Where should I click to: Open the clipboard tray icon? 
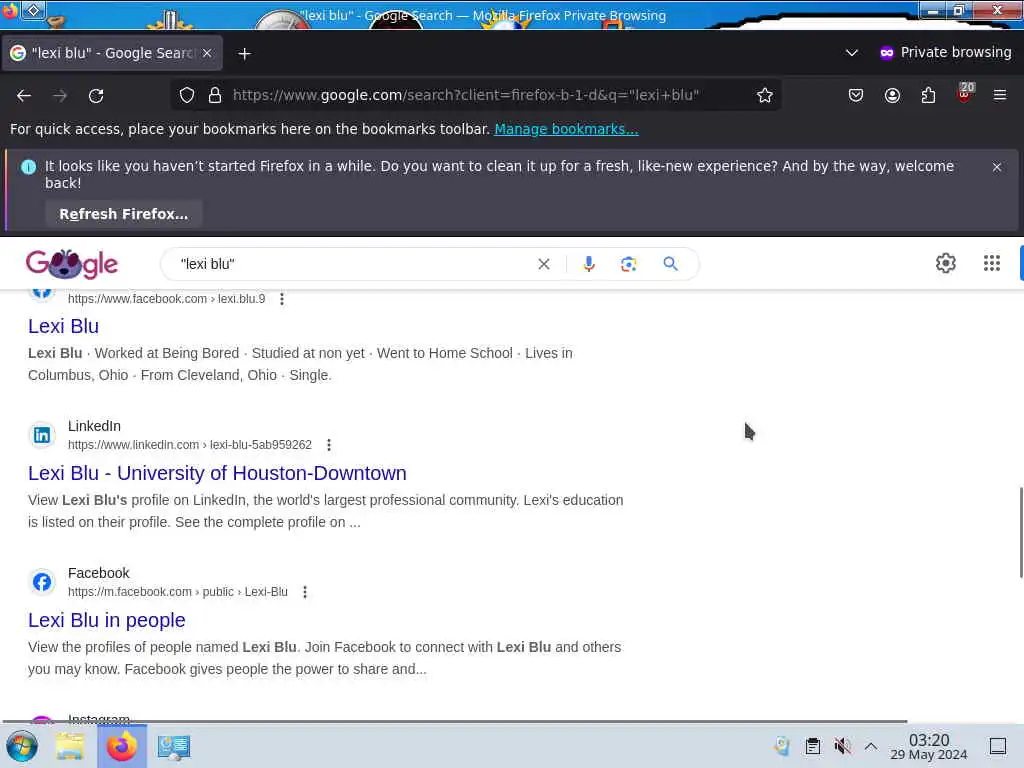point(812,746)
